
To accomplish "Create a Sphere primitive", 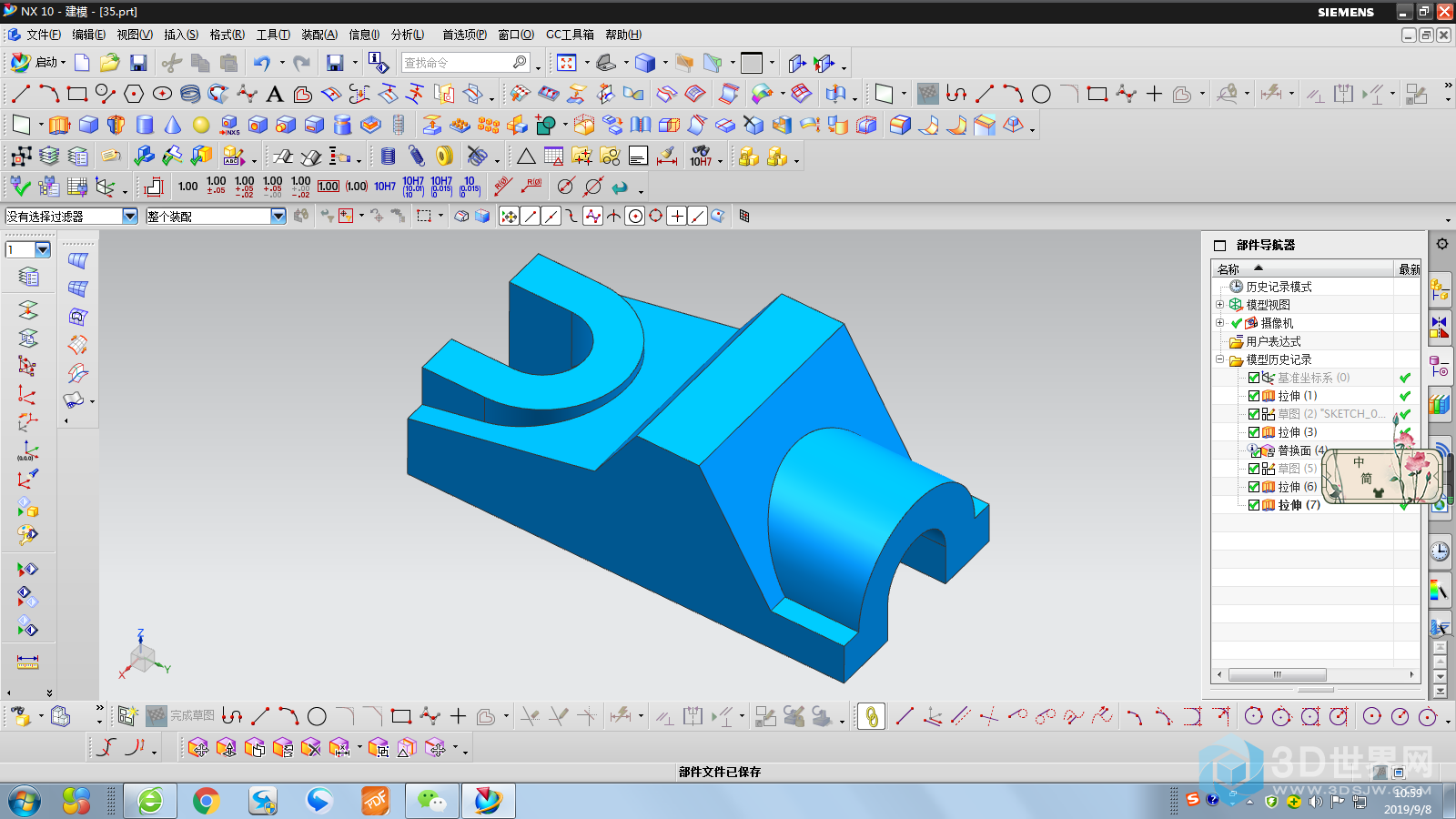I will (201, 125).
